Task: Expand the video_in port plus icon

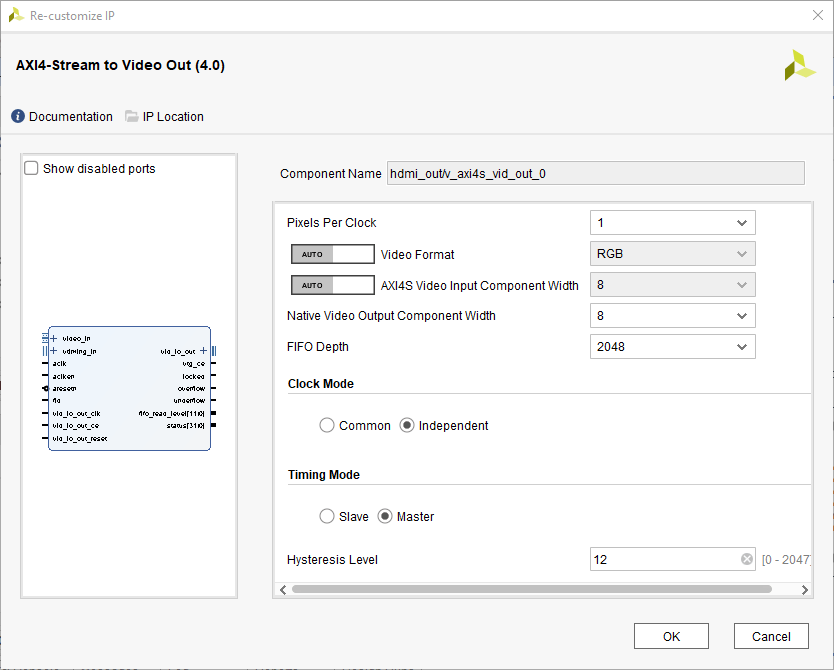Action: click(53, 338)
